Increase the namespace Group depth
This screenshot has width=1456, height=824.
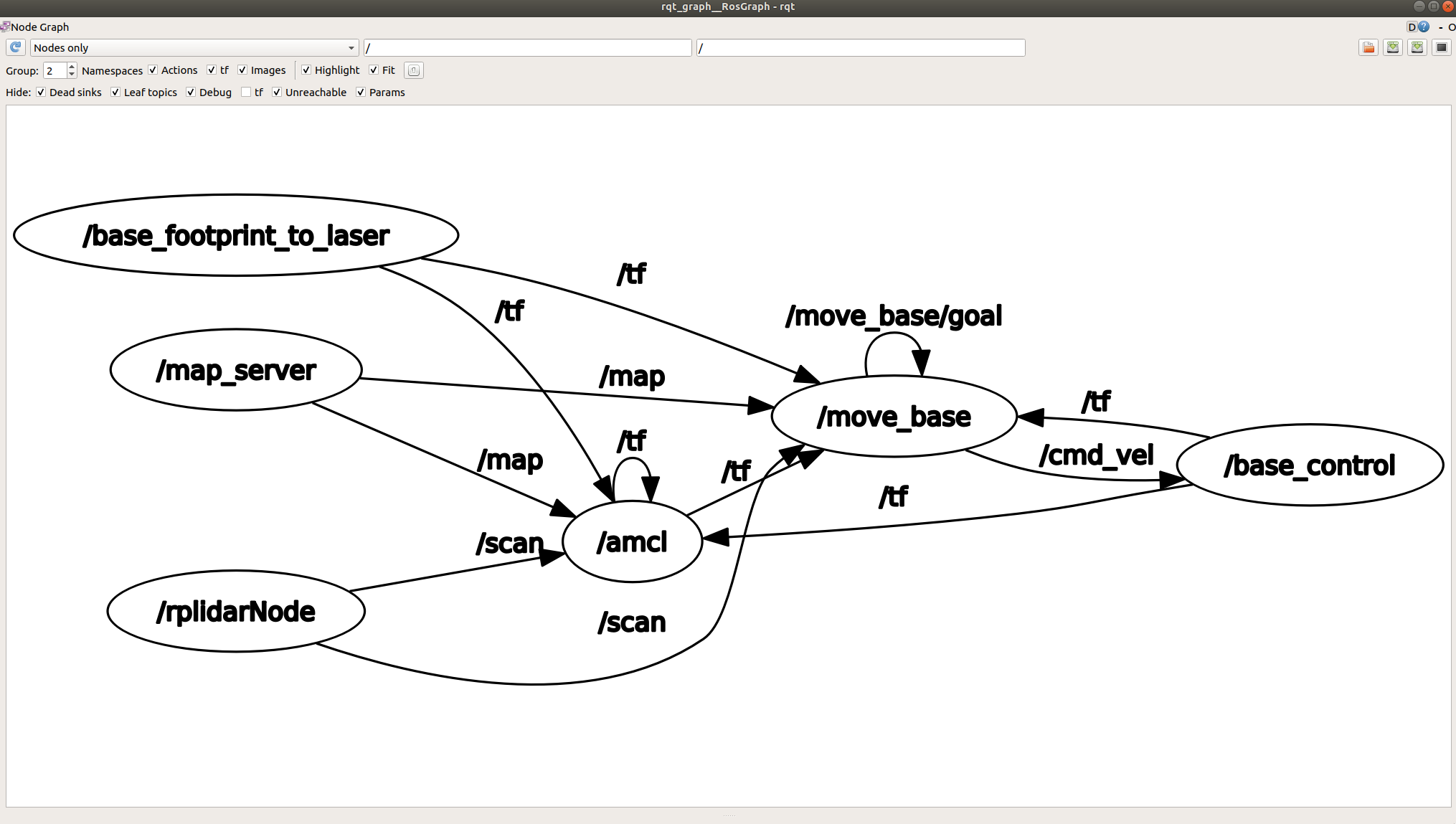tap(72, 67)
